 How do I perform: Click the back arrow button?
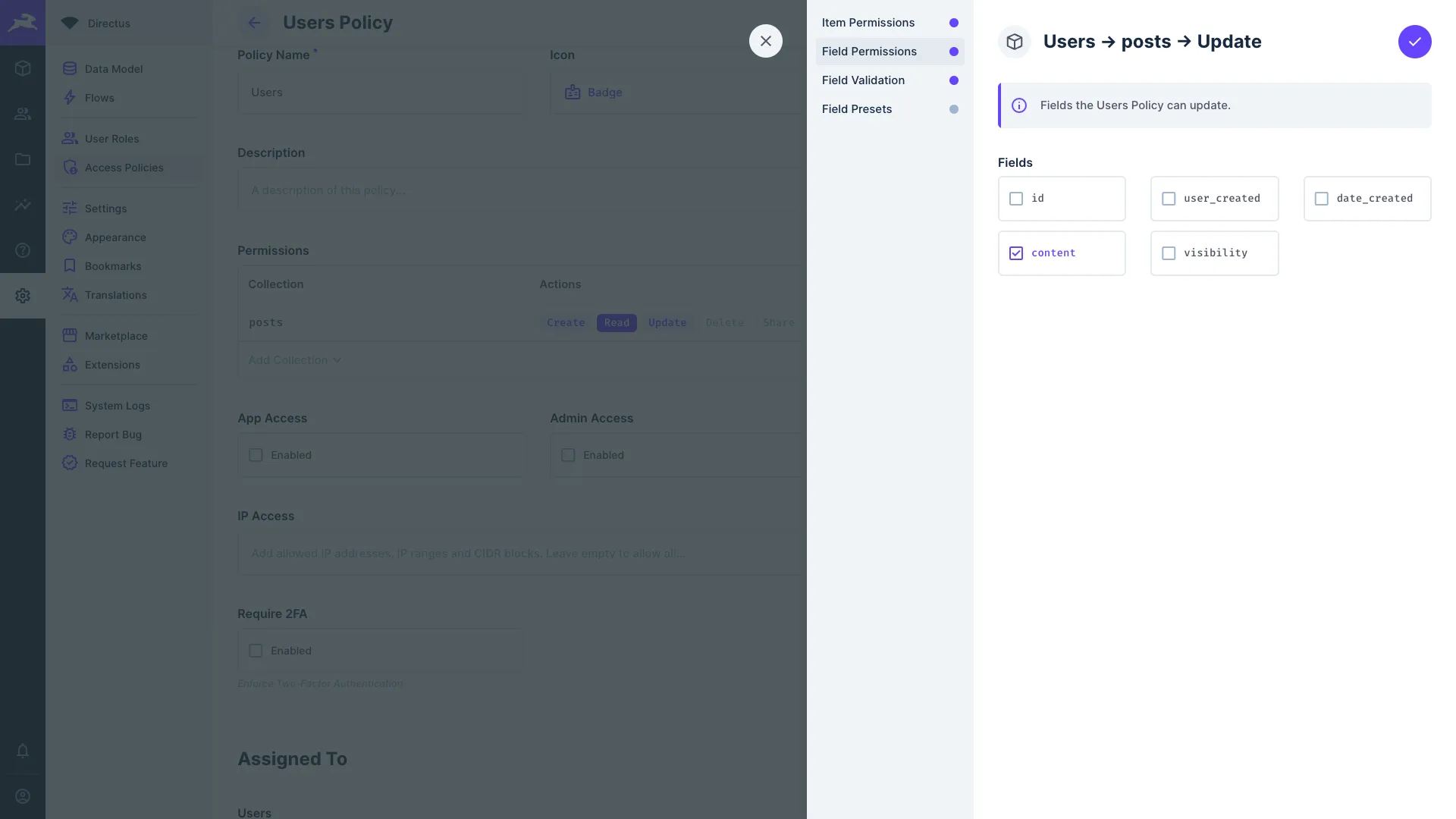pyautogui.click(x=254, y=22)
